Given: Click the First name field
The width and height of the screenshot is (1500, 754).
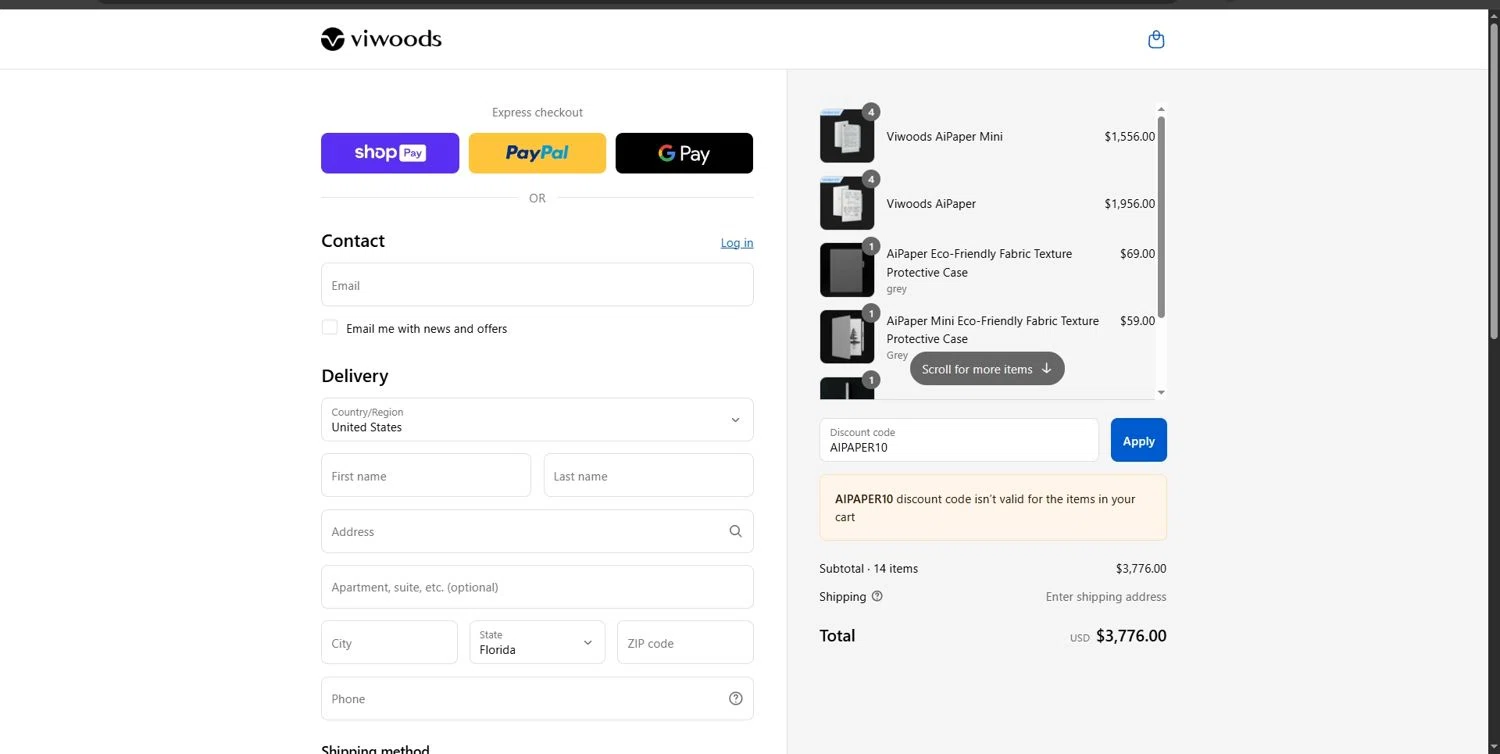Looking at the screenshot, I should [x=426, y=475].
